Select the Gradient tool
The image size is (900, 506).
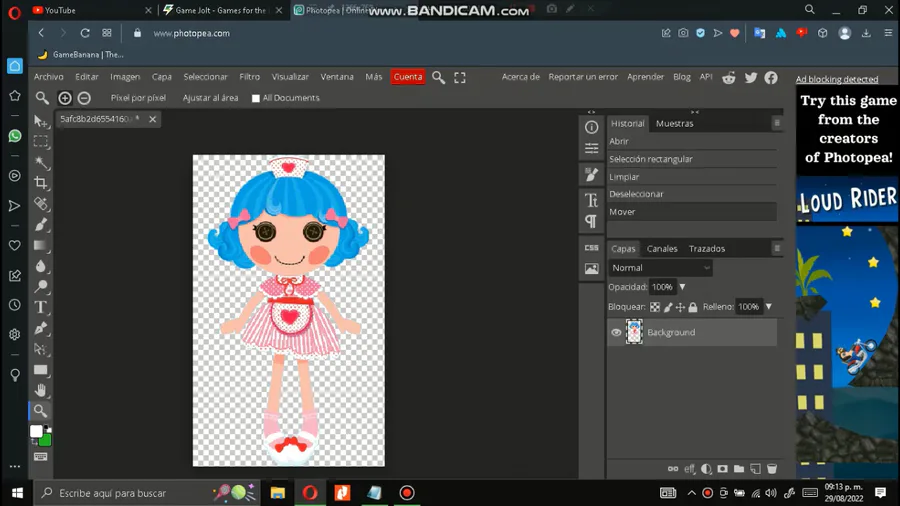point(40,245)
